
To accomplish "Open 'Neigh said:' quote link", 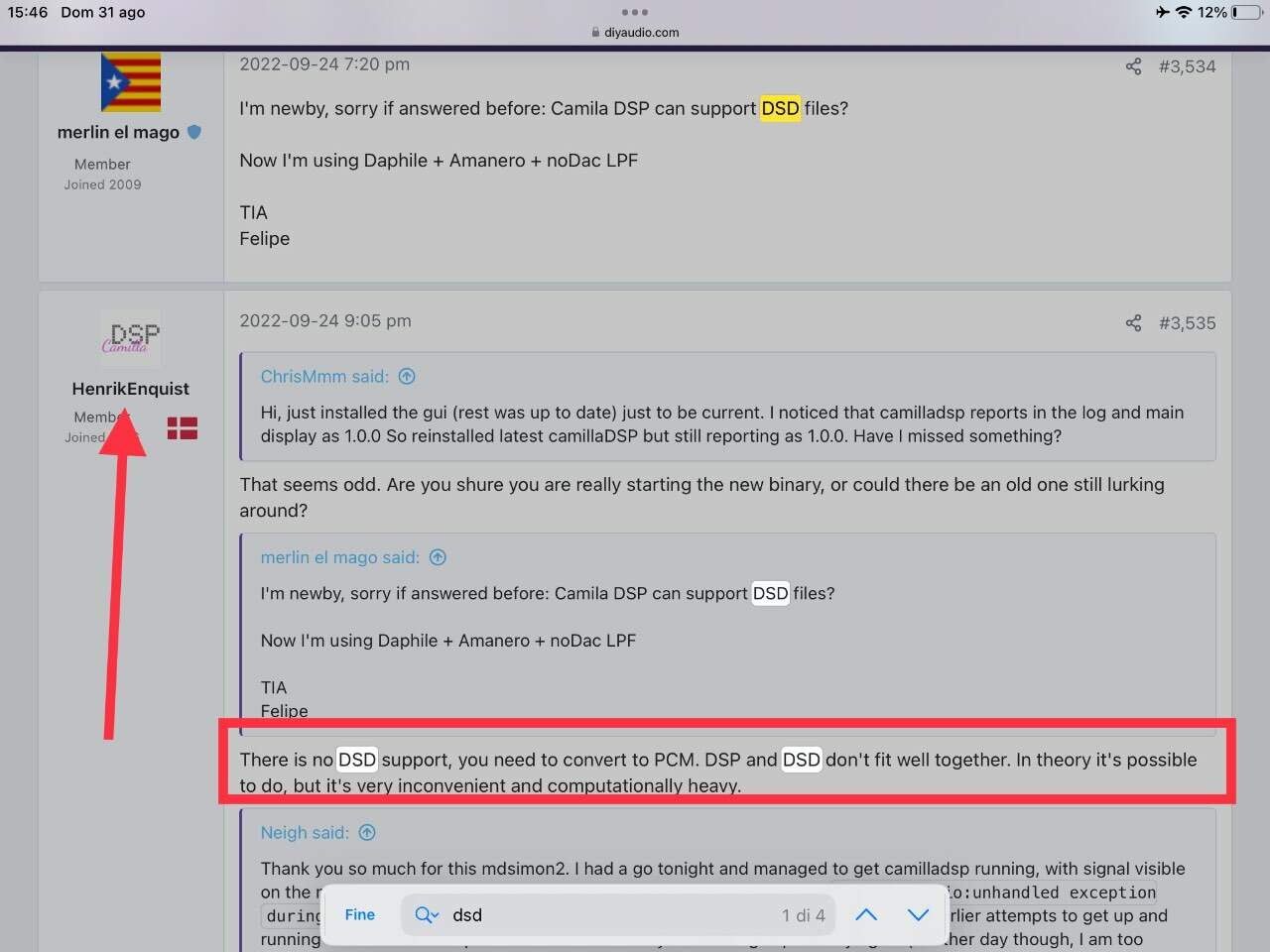I will [305, 833].
